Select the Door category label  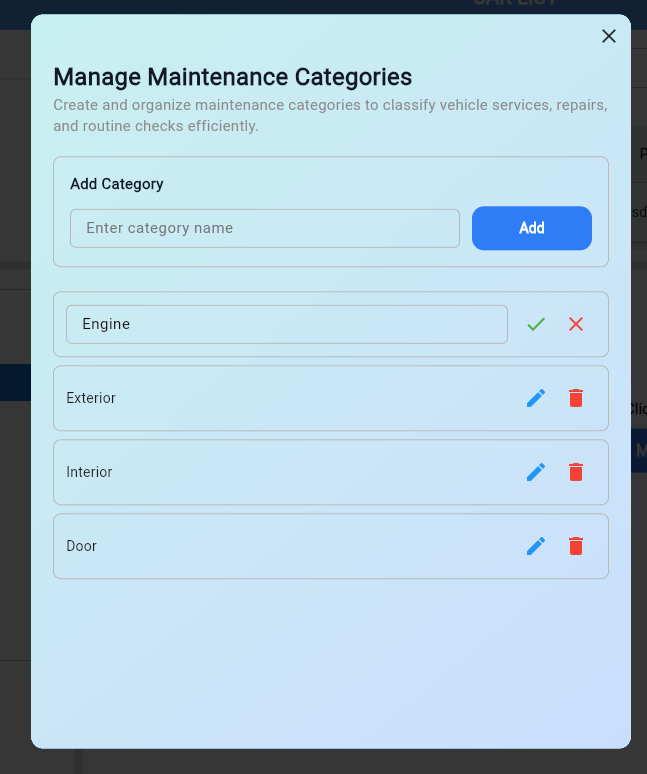point(82,546)
